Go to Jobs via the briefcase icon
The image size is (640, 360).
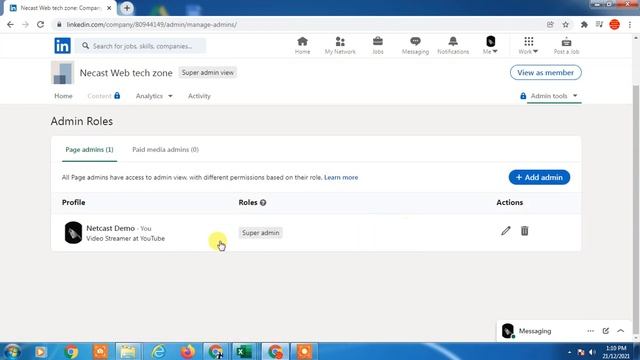378,45
